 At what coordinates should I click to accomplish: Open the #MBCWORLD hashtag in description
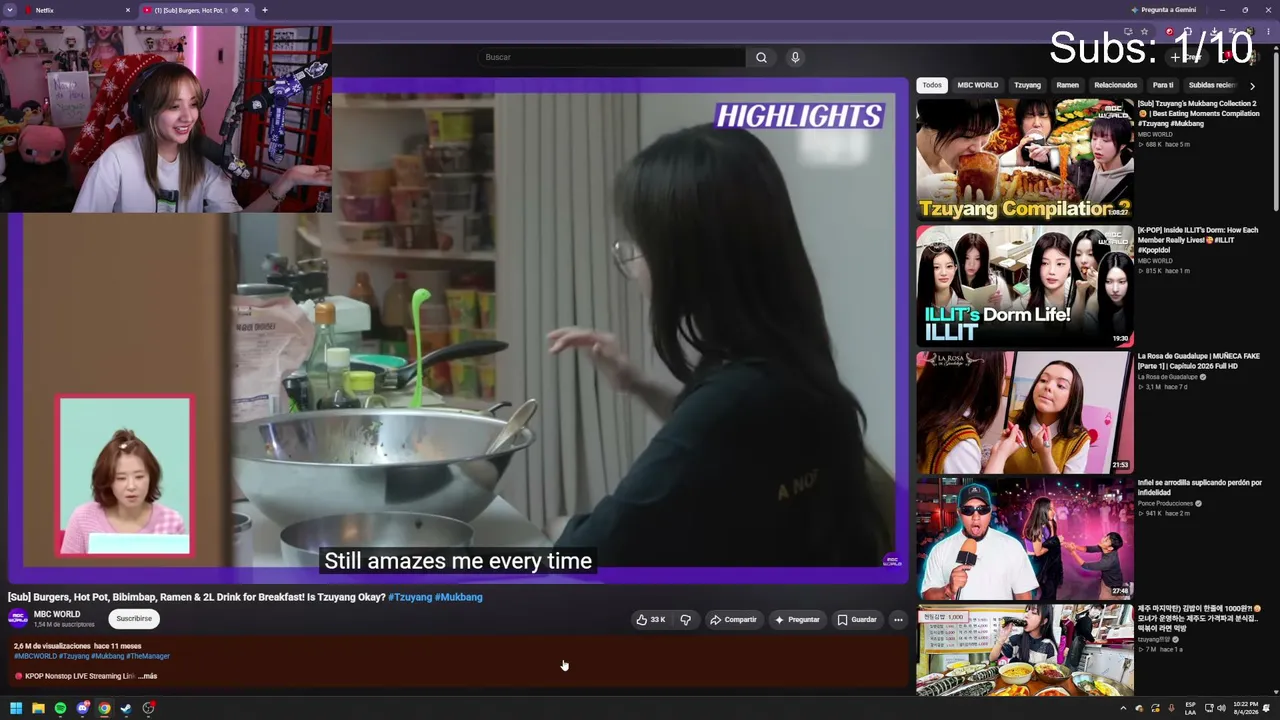coord(35,656)
